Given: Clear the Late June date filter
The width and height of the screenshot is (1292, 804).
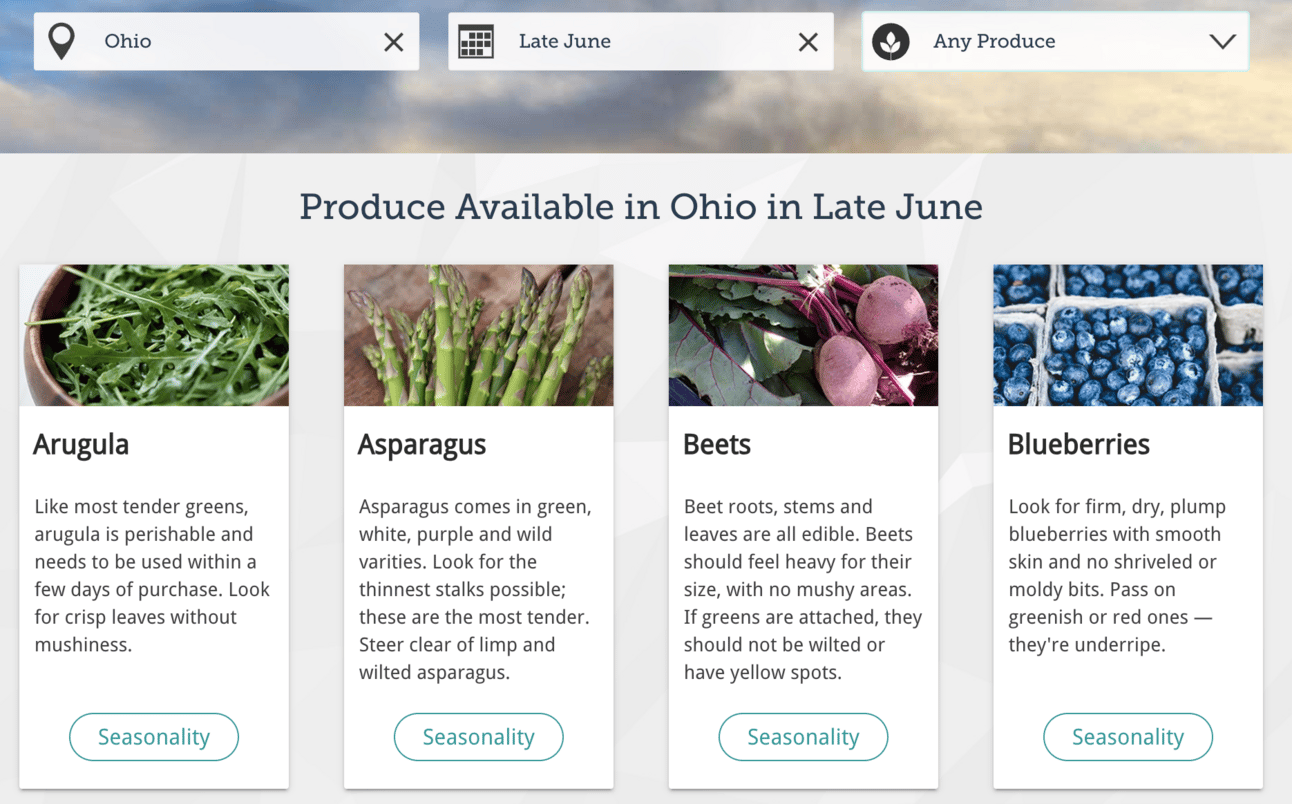Looking at the screenshot, I should pos(808,42).
